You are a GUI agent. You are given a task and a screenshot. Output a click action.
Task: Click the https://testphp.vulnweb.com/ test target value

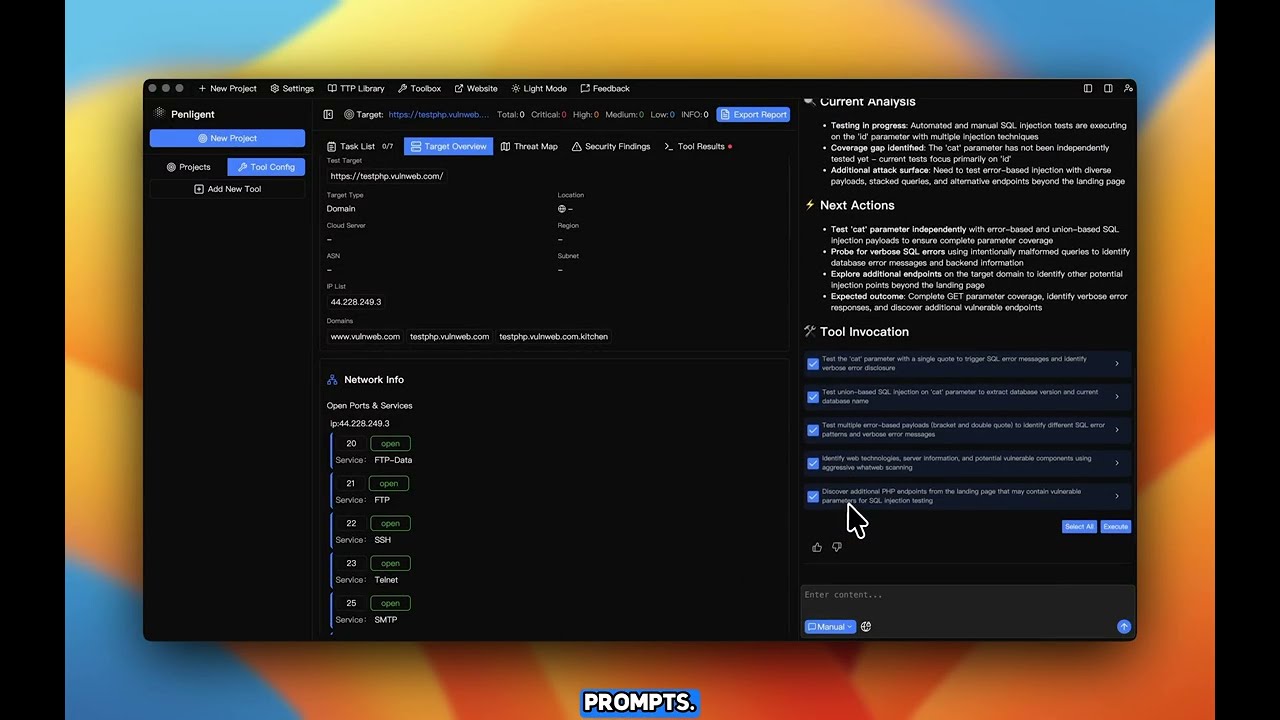coord(387,176)
